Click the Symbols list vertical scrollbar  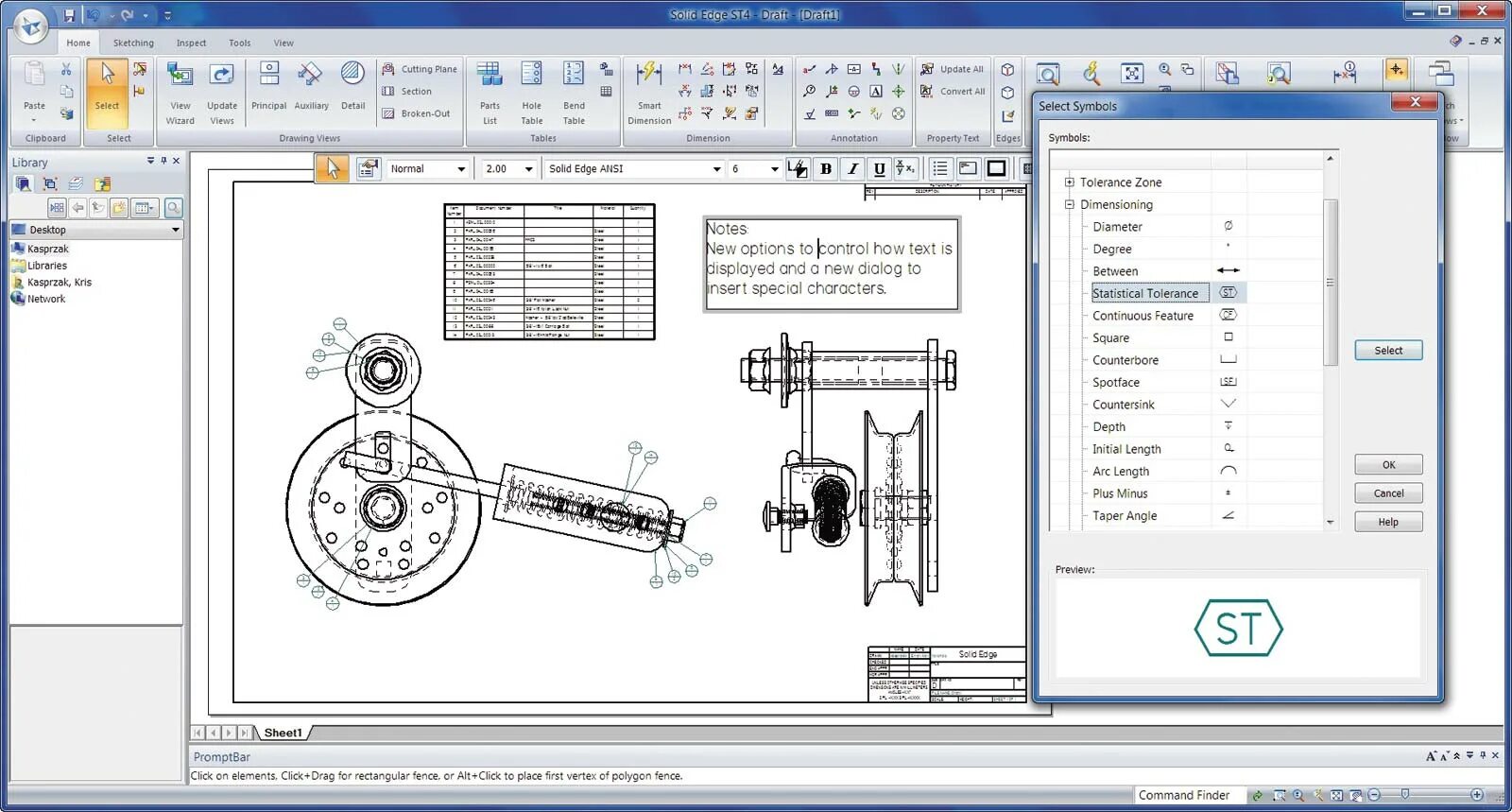point(1330,282)
